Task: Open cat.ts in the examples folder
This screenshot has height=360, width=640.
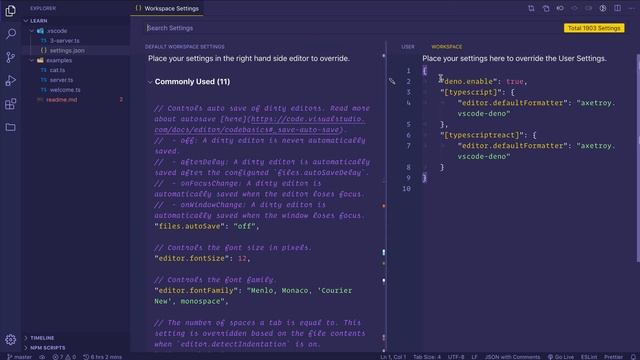Action: (x=58, y=70)
